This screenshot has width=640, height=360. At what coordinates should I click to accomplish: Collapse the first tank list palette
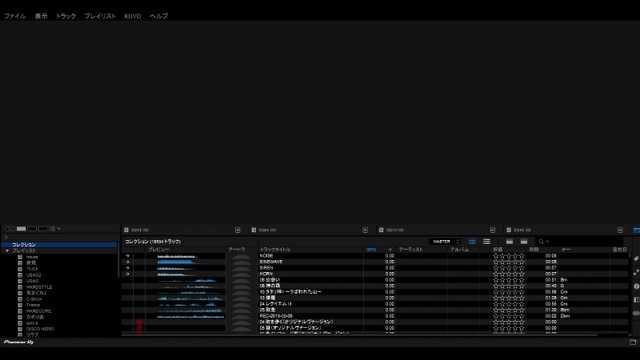point(238,230)
